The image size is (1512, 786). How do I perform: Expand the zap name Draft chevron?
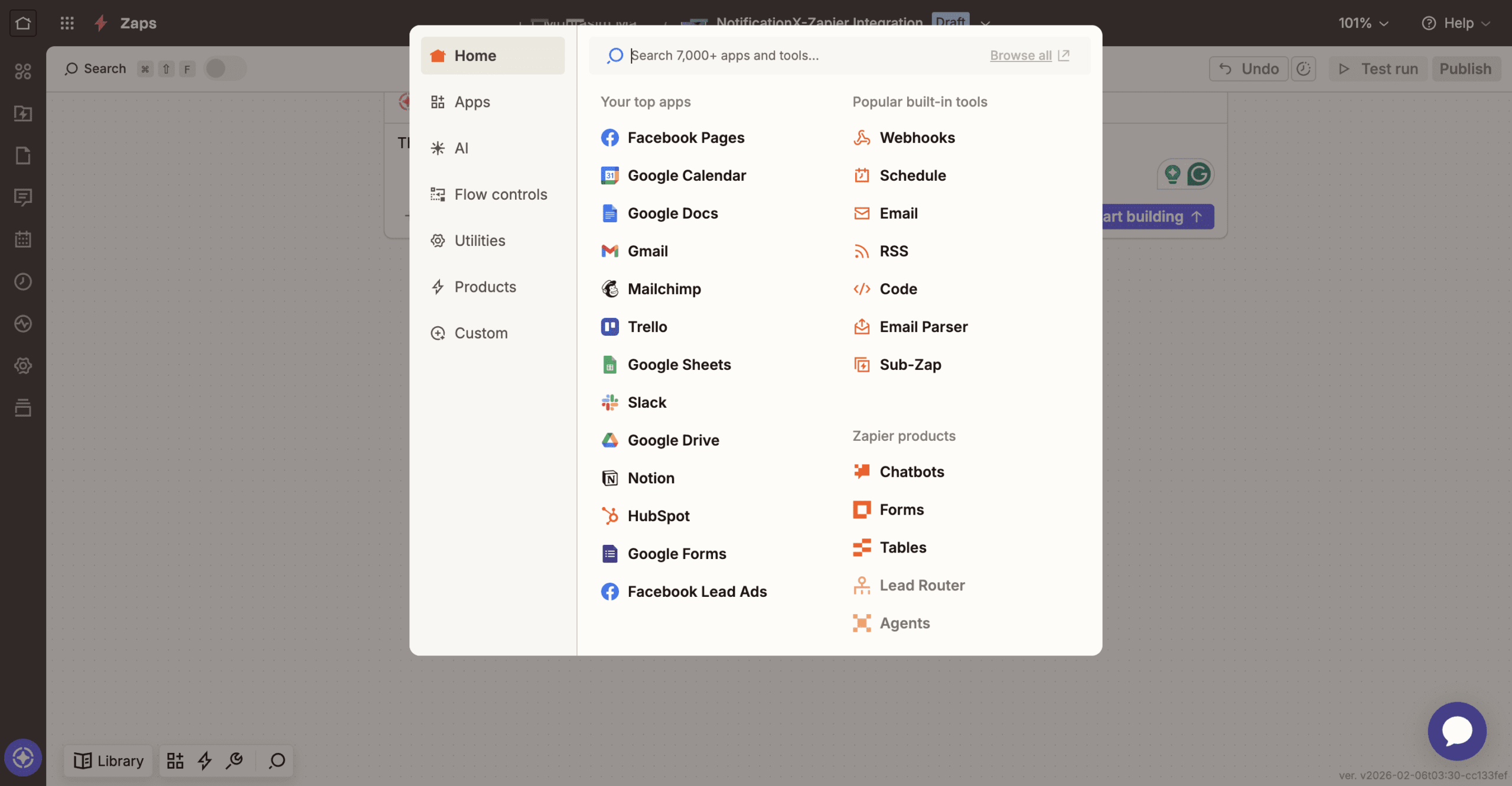(985, 23)
